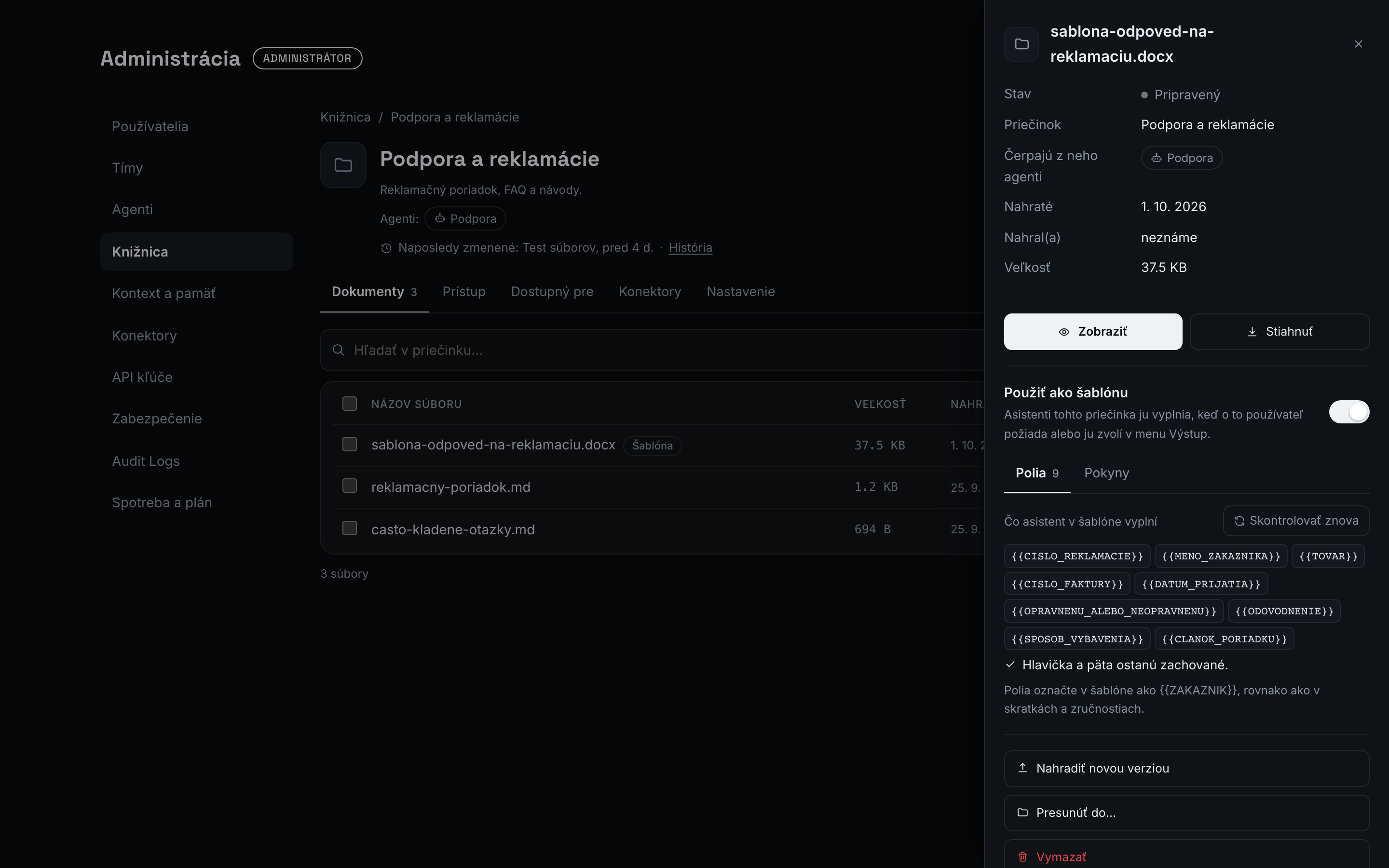The image size is (1389, 868).
Task: Check the casto-kladene-otazky.md row checkbox
Action: coord(350,528)
